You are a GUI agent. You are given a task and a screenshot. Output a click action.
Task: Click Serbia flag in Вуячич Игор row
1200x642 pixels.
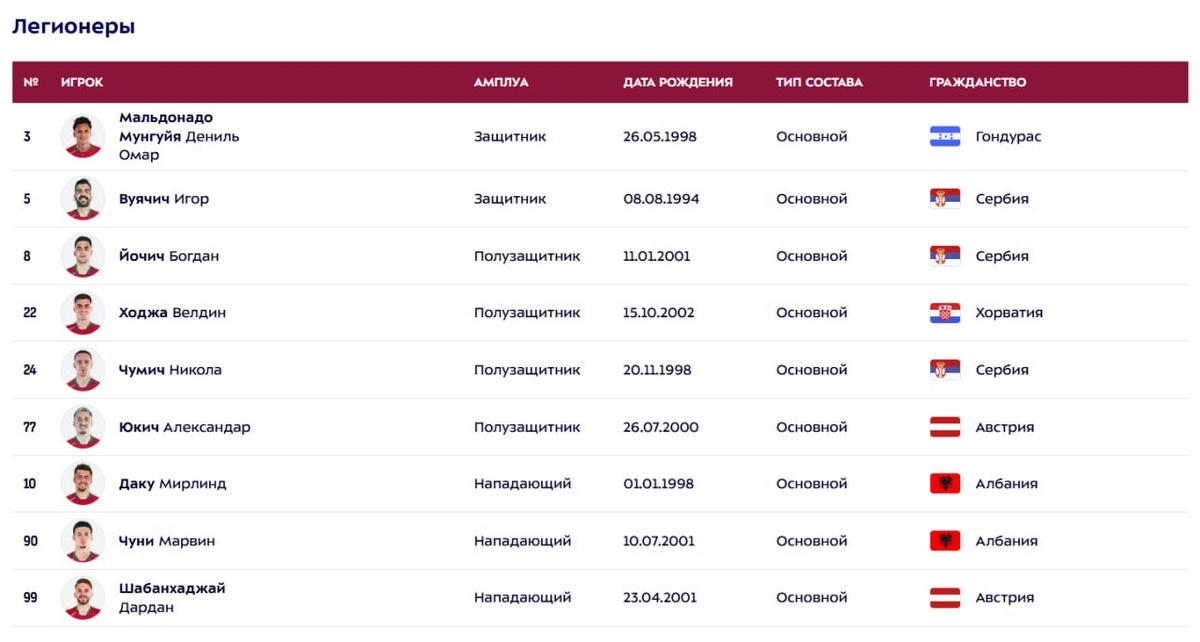[x=945, y=199]
